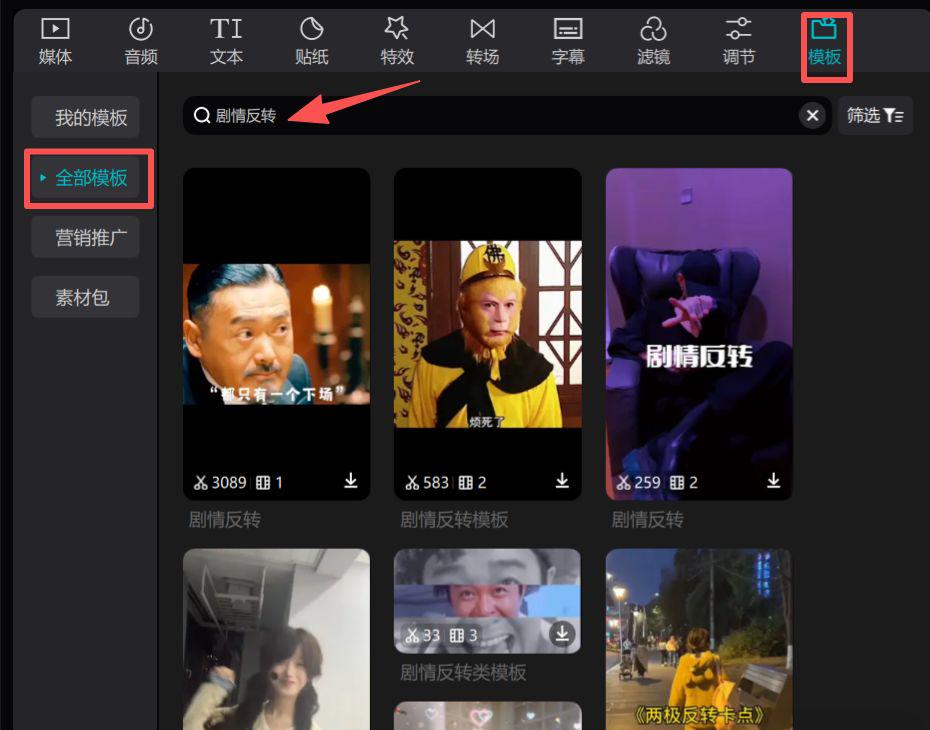This screenshot has height=730, width=930.
Task: Collapse the 全部模板 tree item
Action: pos(41,178)
